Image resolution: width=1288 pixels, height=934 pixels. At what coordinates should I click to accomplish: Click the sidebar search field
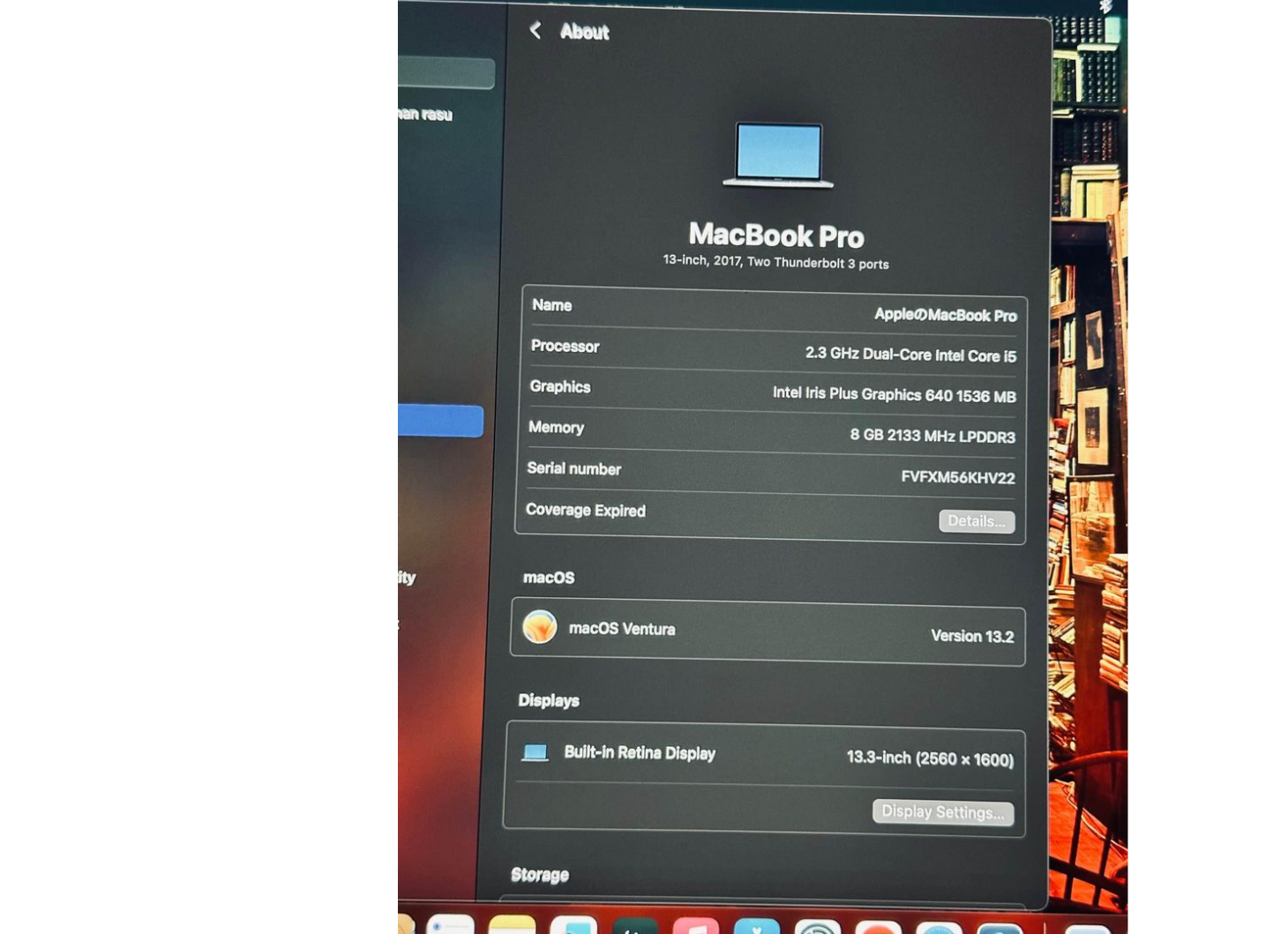446,73
